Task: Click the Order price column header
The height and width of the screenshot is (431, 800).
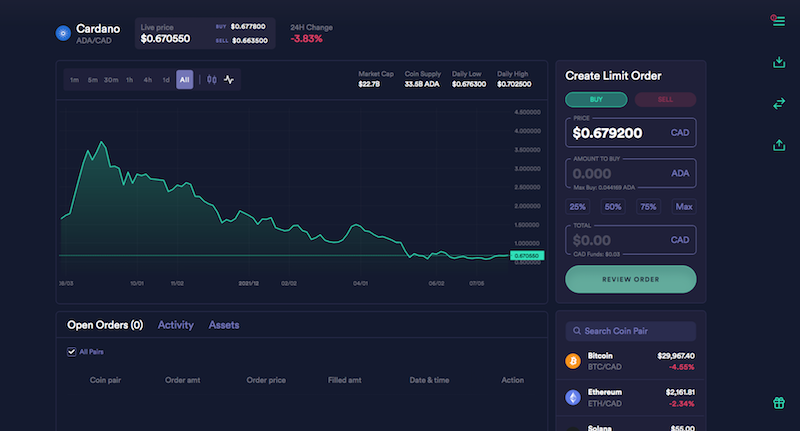Action: click(266, 380)
